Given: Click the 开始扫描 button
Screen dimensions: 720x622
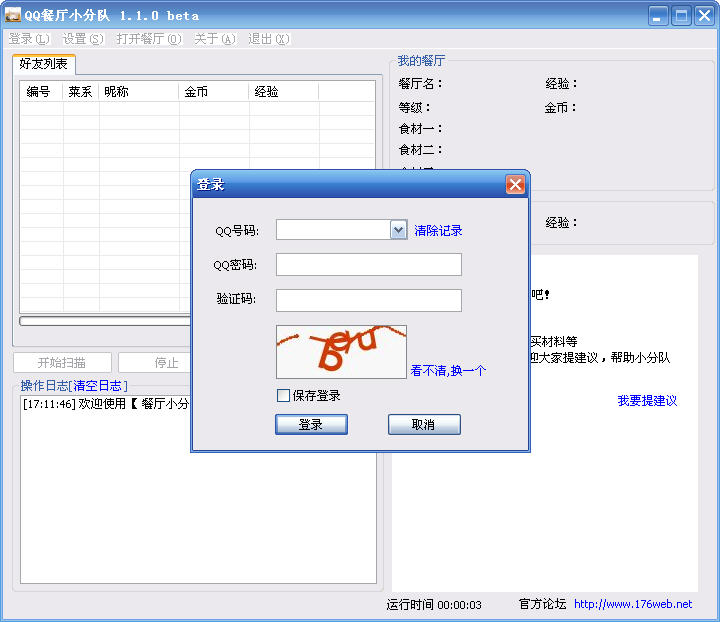Looking at the screenshot, I should point(62,363).
